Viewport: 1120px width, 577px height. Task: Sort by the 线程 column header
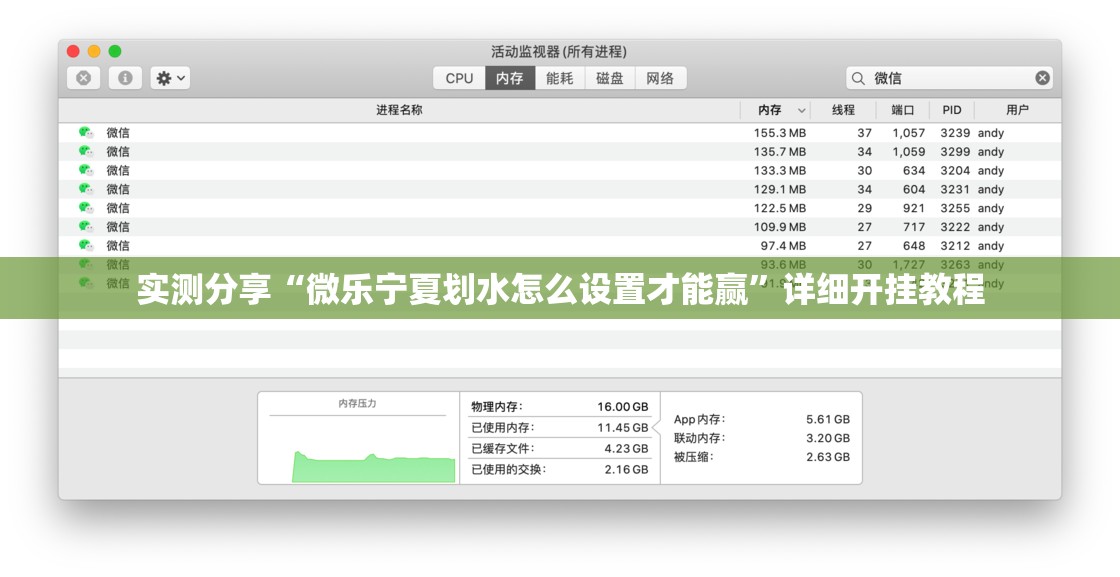point(843,110)
